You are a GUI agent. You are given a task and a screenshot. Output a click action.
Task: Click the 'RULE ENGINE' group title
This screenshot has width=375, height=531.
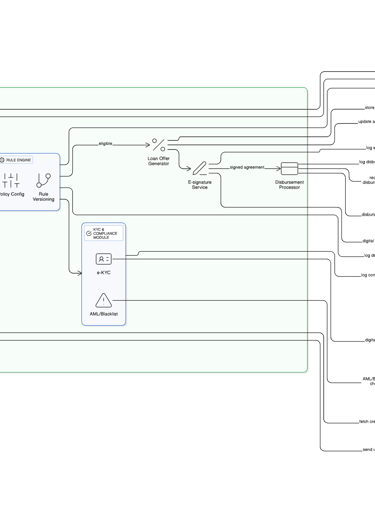tap(18, 160)
